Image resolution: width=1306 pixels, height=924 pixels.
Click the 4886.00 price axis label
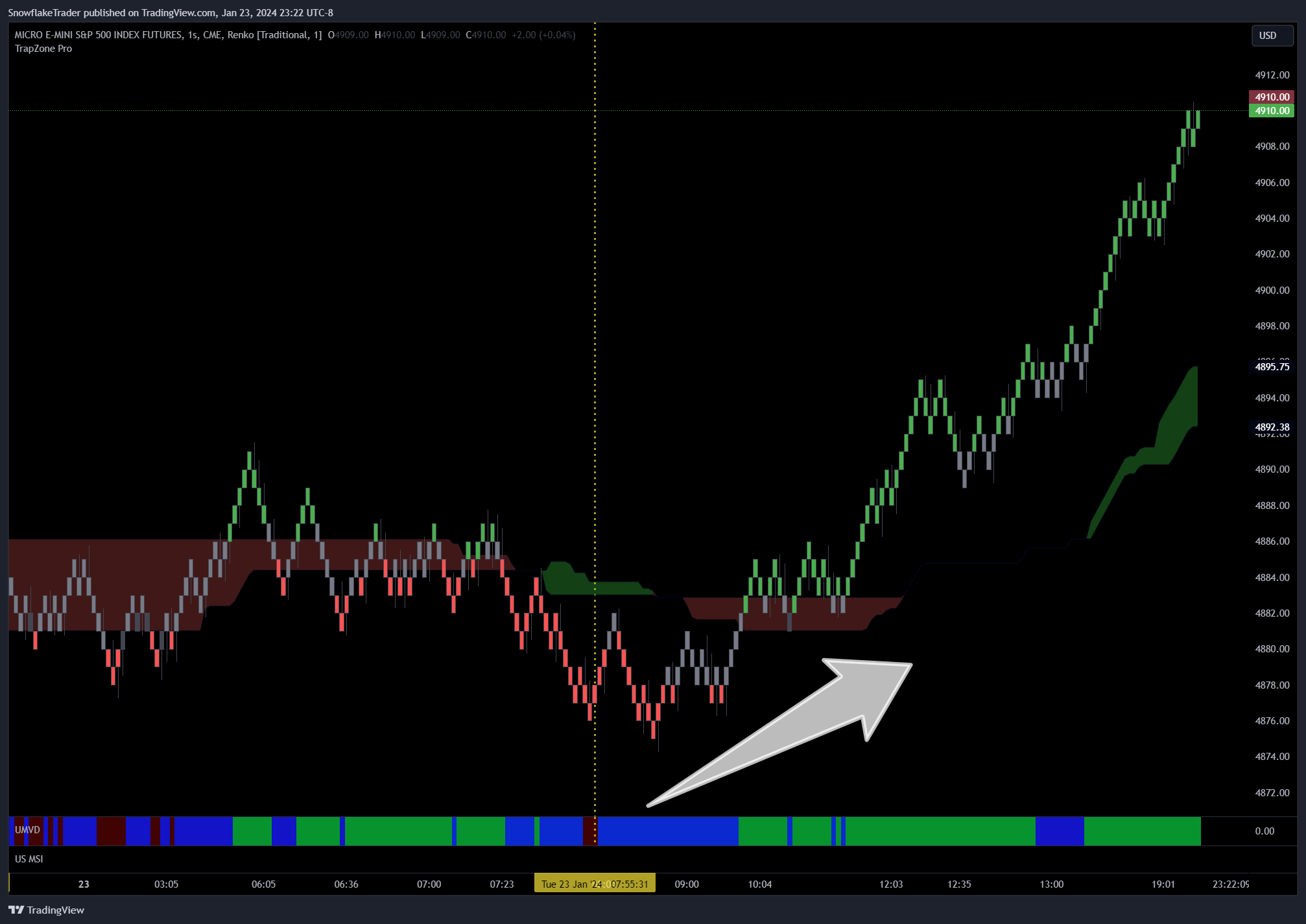coord(1272,541)
